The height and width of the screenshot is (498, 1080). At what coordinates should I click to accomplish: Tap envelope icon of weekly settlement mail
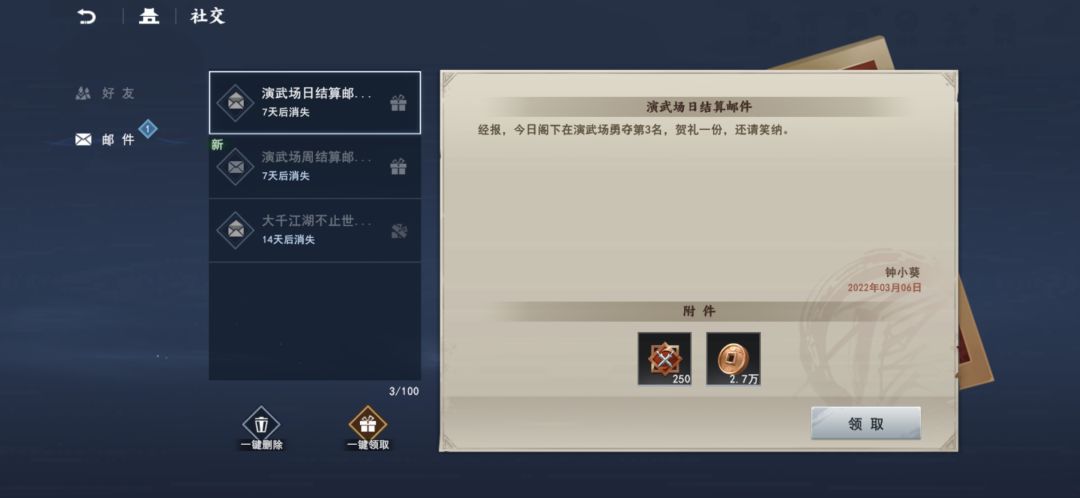click(236, 167)
